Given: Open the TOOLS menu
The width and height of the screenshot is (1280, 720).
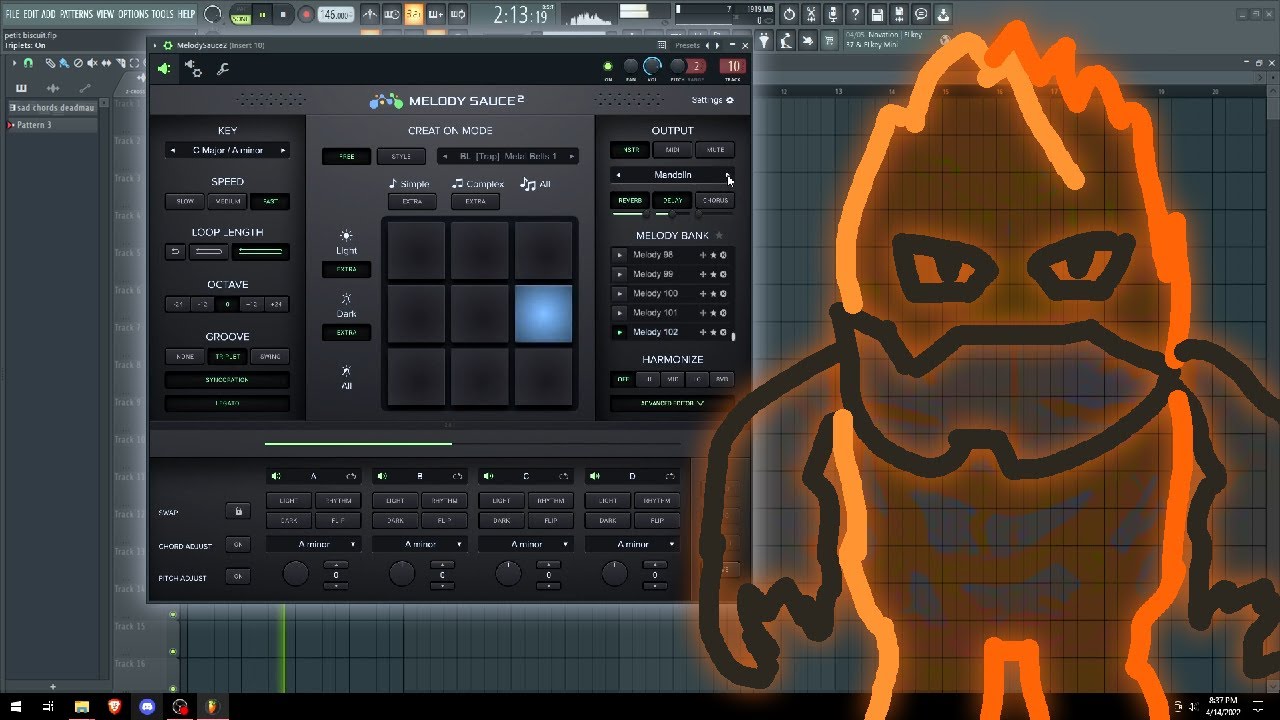Looking at the screenshot, I should [163, 14].
